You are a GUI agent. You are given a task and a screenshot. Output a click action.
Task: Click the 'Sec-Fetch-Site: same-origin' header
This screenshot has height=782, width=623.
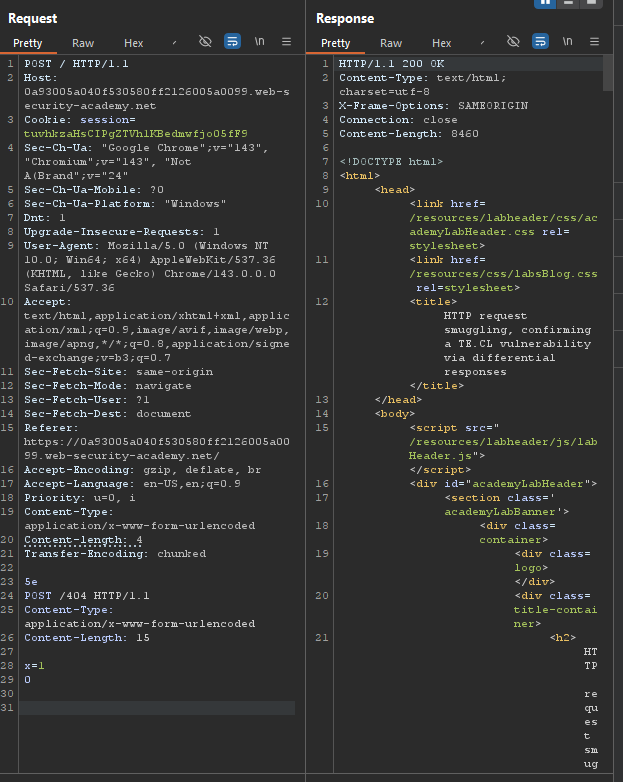tap(118, 372)
